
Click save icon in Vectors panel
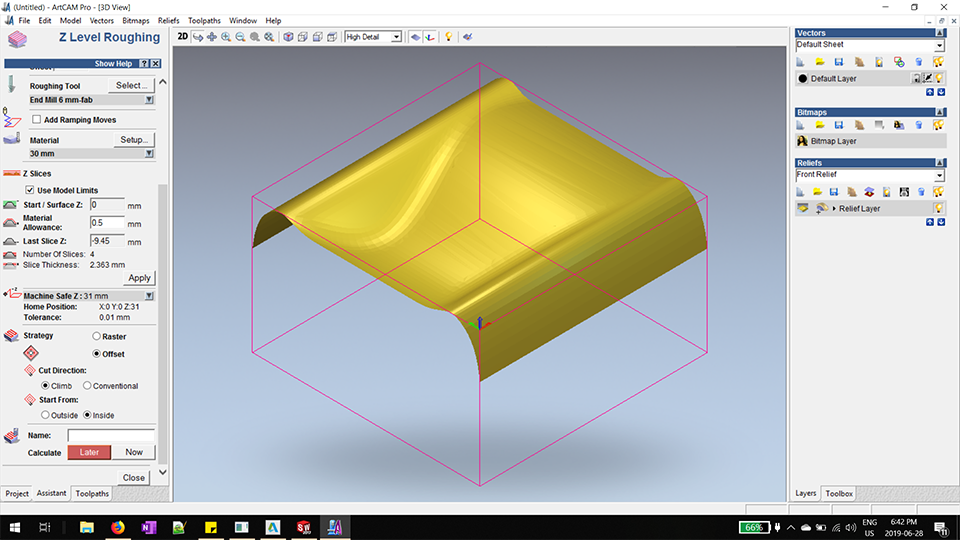[x=839, y=62]
